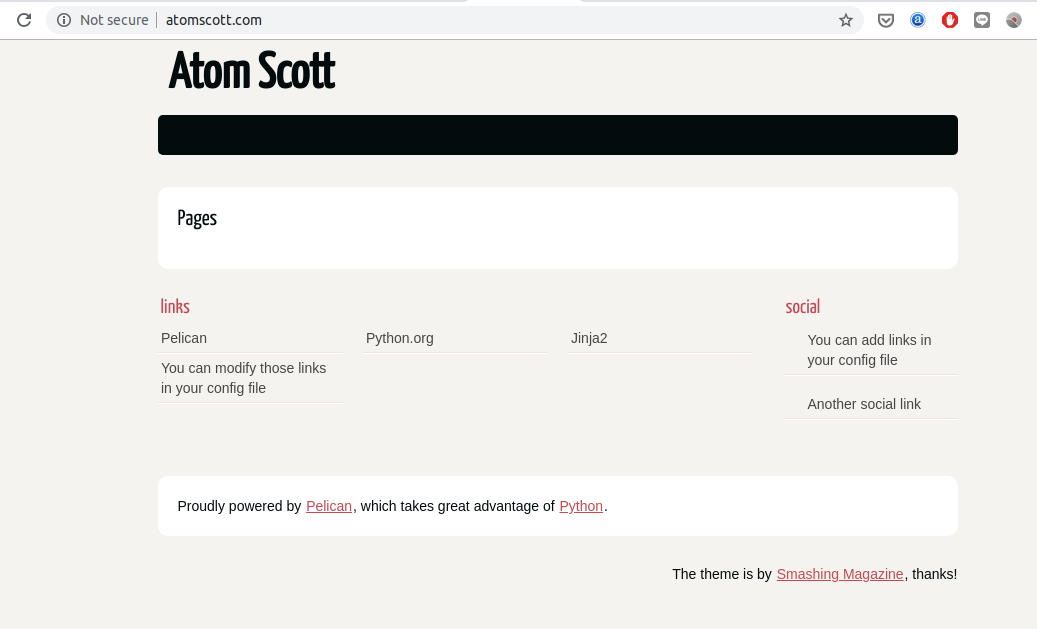
Task: Open the Smashing Magazine theme link
Action: click(840, 574)
